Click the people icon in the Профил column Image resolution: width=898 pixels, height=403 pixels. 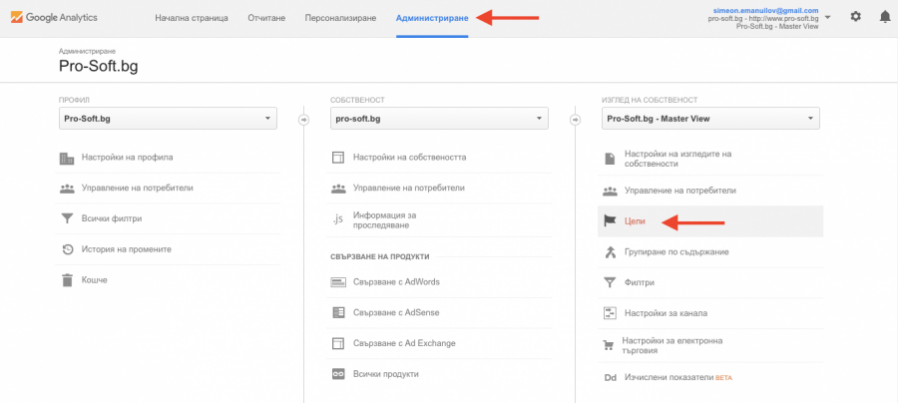pyautogui.click(x=67, y=188)
